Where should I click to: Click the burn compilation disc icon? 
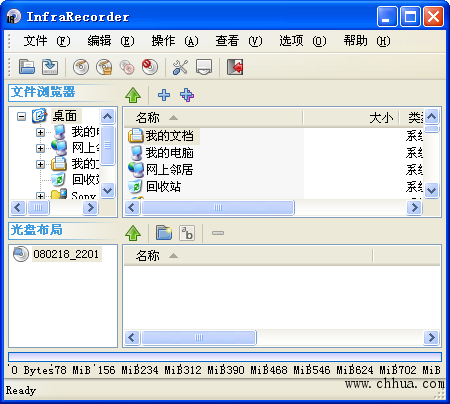[81, 67]
